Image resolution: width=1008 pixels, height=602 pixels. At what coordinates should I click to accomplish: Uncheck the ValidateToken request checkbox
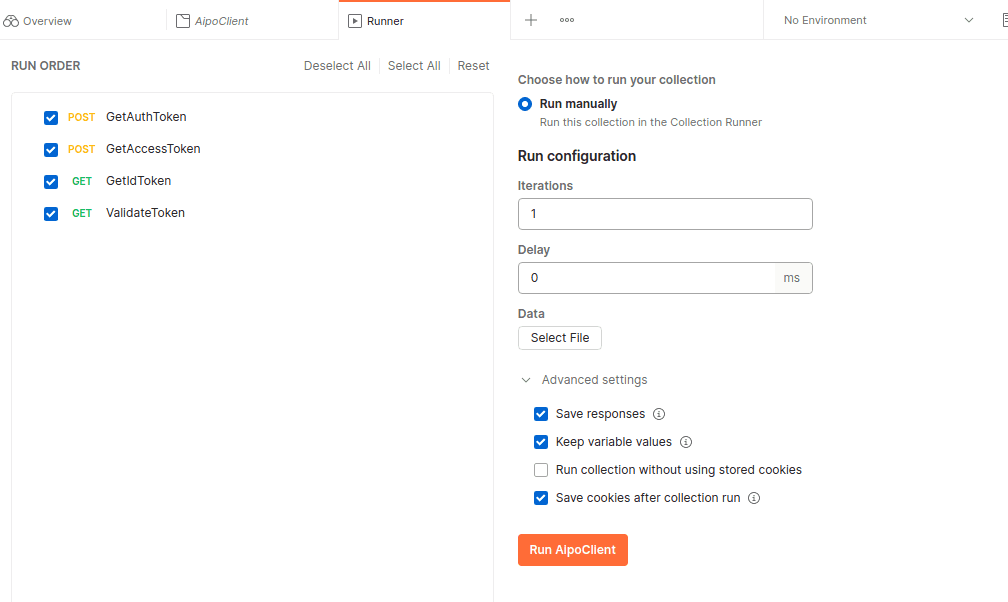(x=51, y=214)
